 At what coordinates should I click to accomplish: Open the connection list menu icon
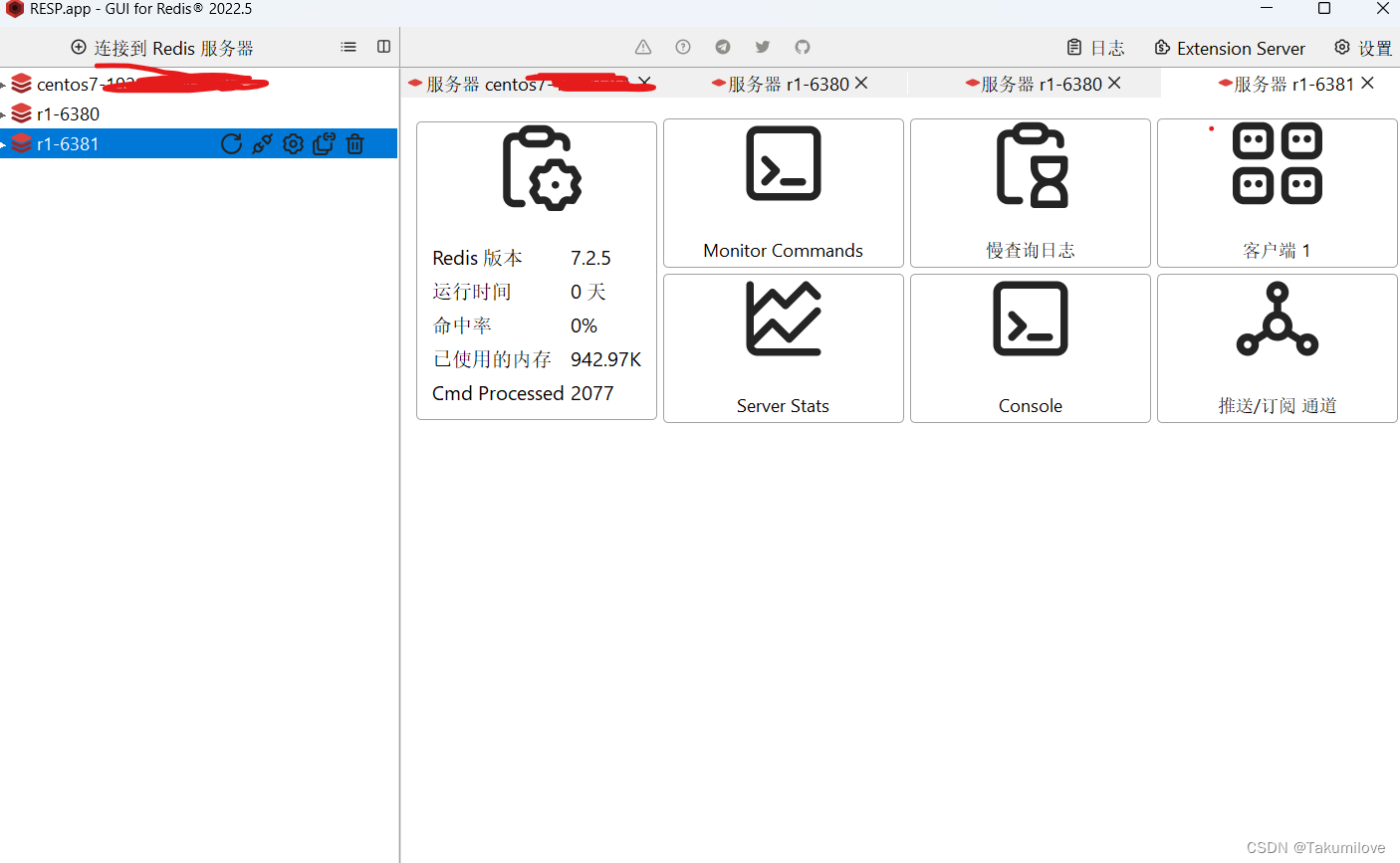pyautogui.click(x=349, y=47)
